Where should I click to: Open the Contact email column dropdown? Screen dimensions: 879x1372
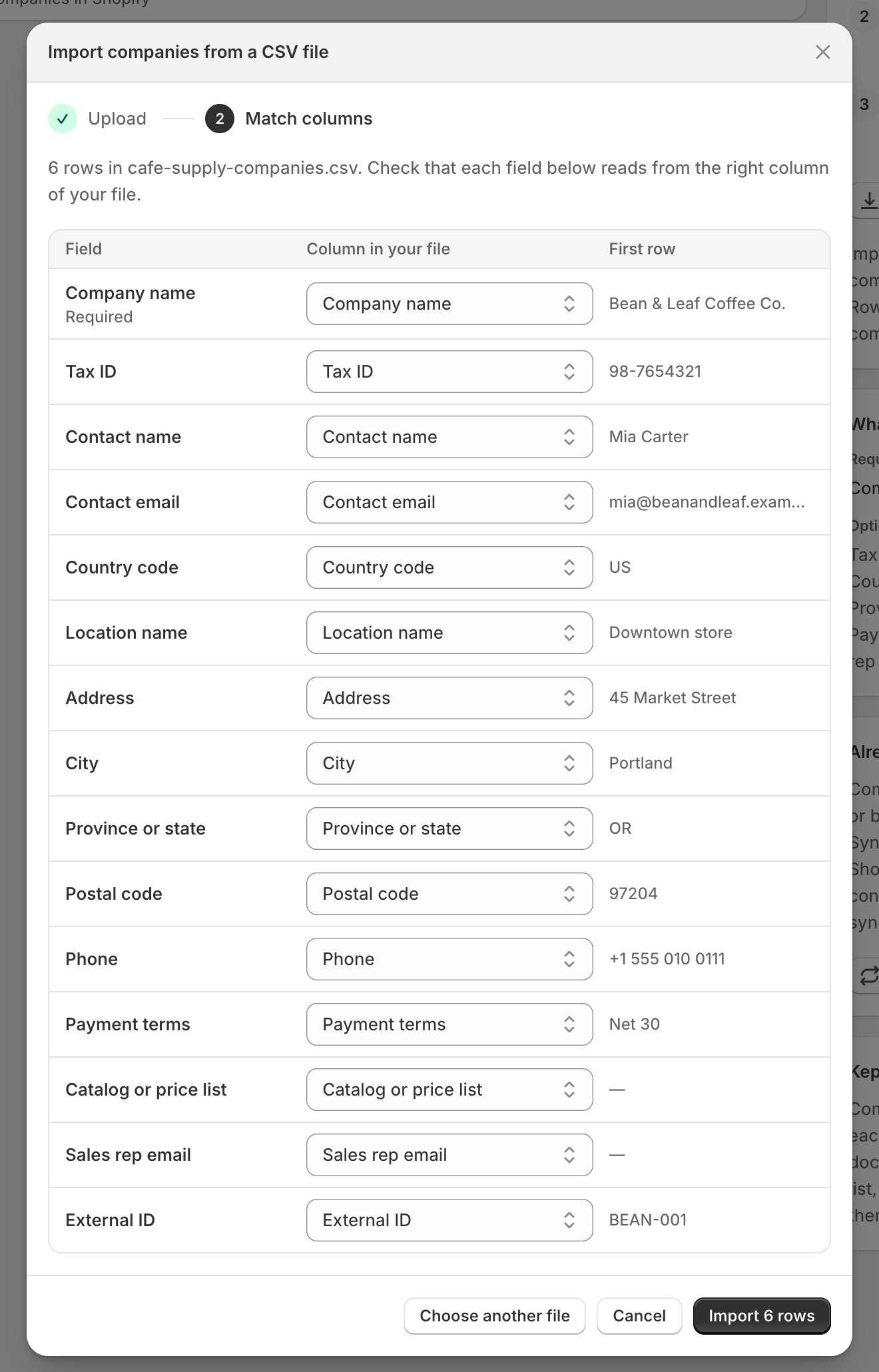[x=449, y=502]
